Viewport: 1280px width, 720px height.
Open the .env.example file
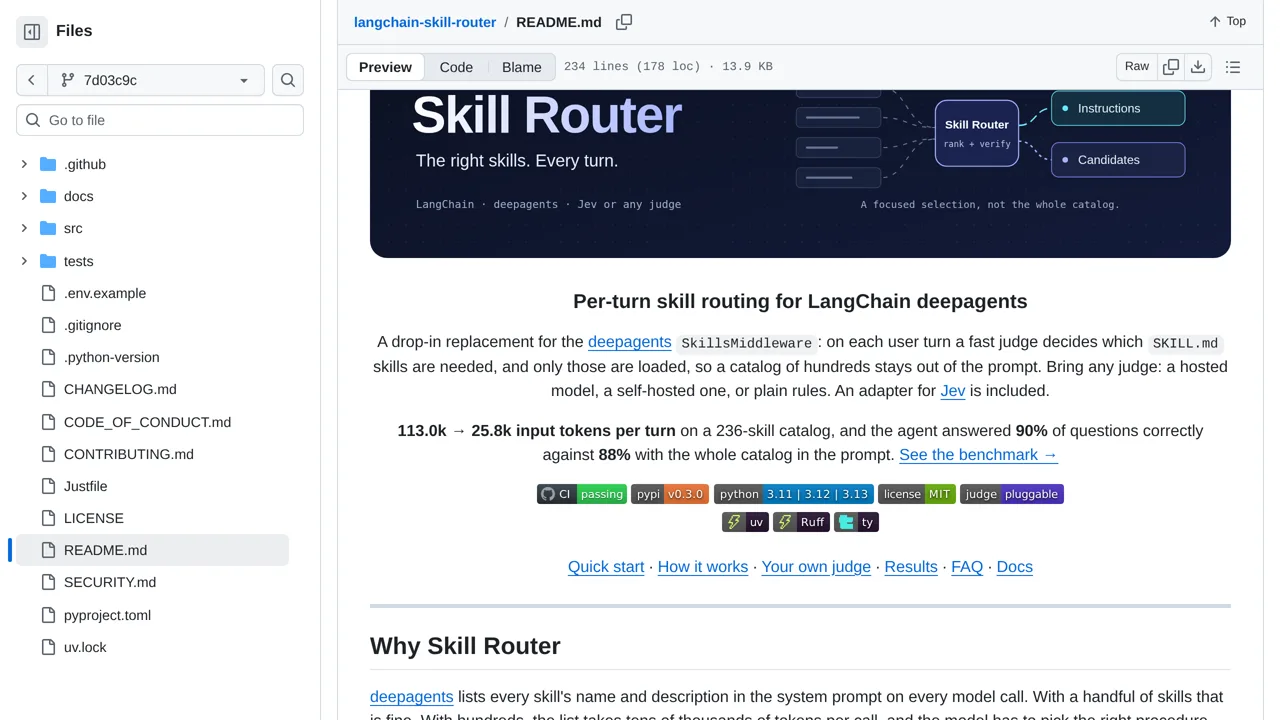pos(105,293)
